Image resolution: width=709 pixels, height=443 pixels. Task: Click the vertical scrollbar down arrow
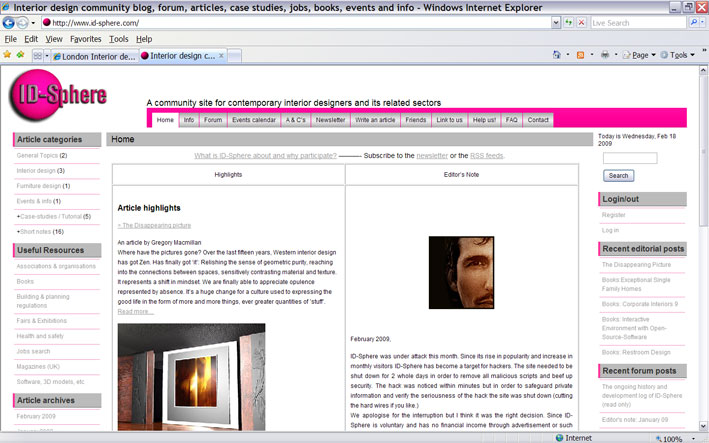[703, 426]
